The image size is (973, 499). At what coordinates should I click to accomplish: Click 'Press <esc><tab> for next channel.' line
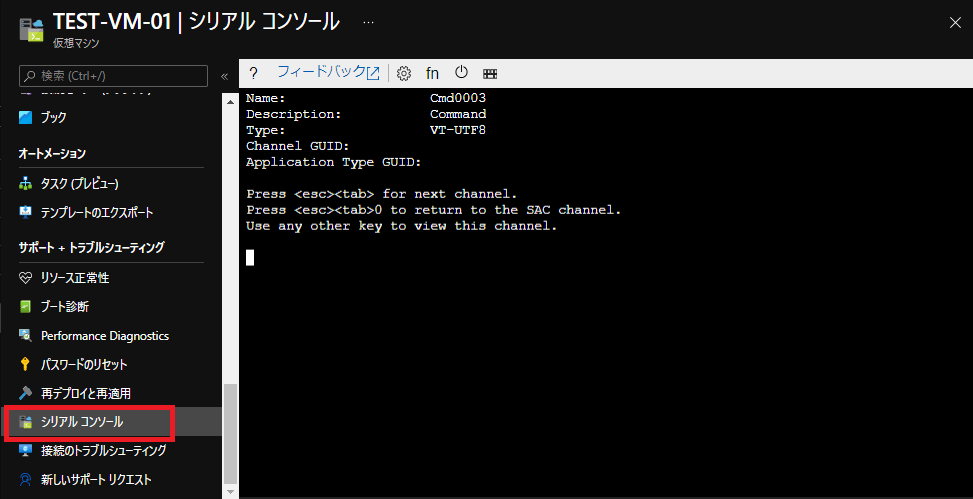click(382, 194)
